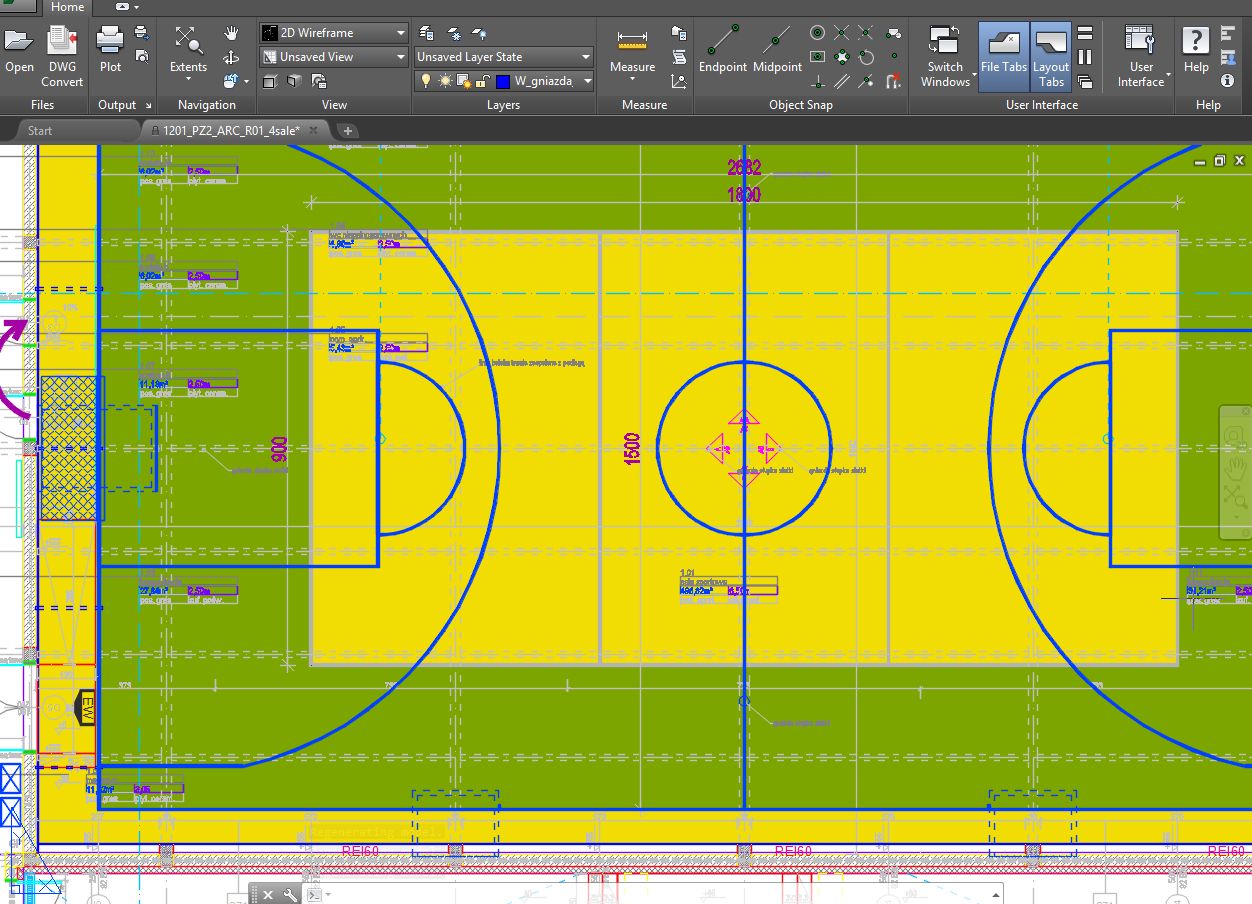Switch to the Start file tab
1252x904 pixels.
point(40,131)
